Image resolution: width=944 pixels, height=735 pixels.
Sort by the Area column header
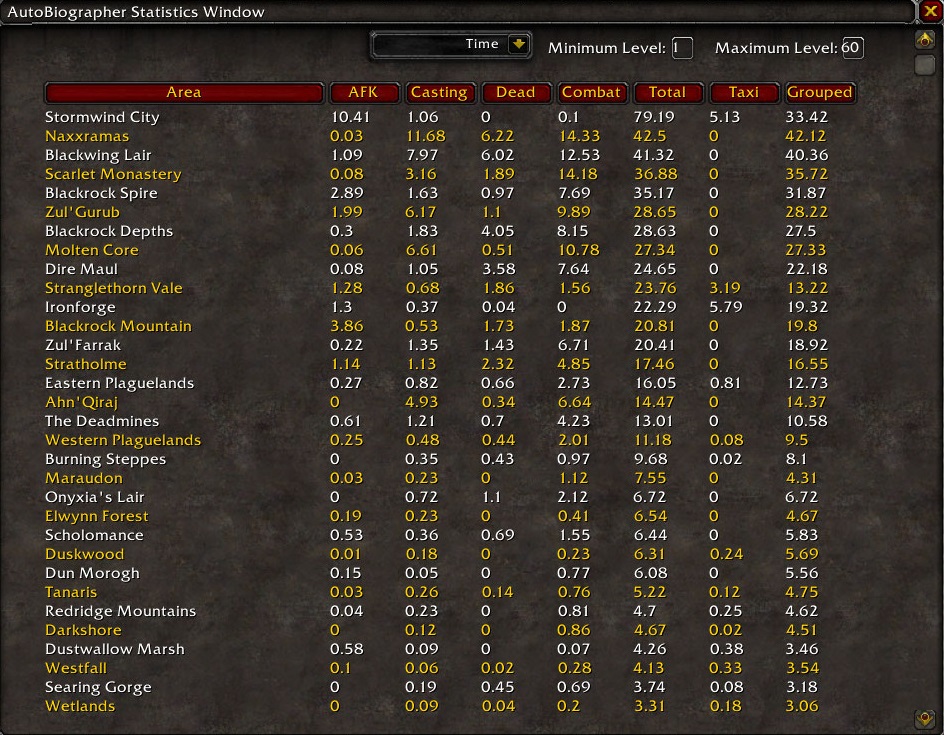pyautogui.click(x=184, y=93)
